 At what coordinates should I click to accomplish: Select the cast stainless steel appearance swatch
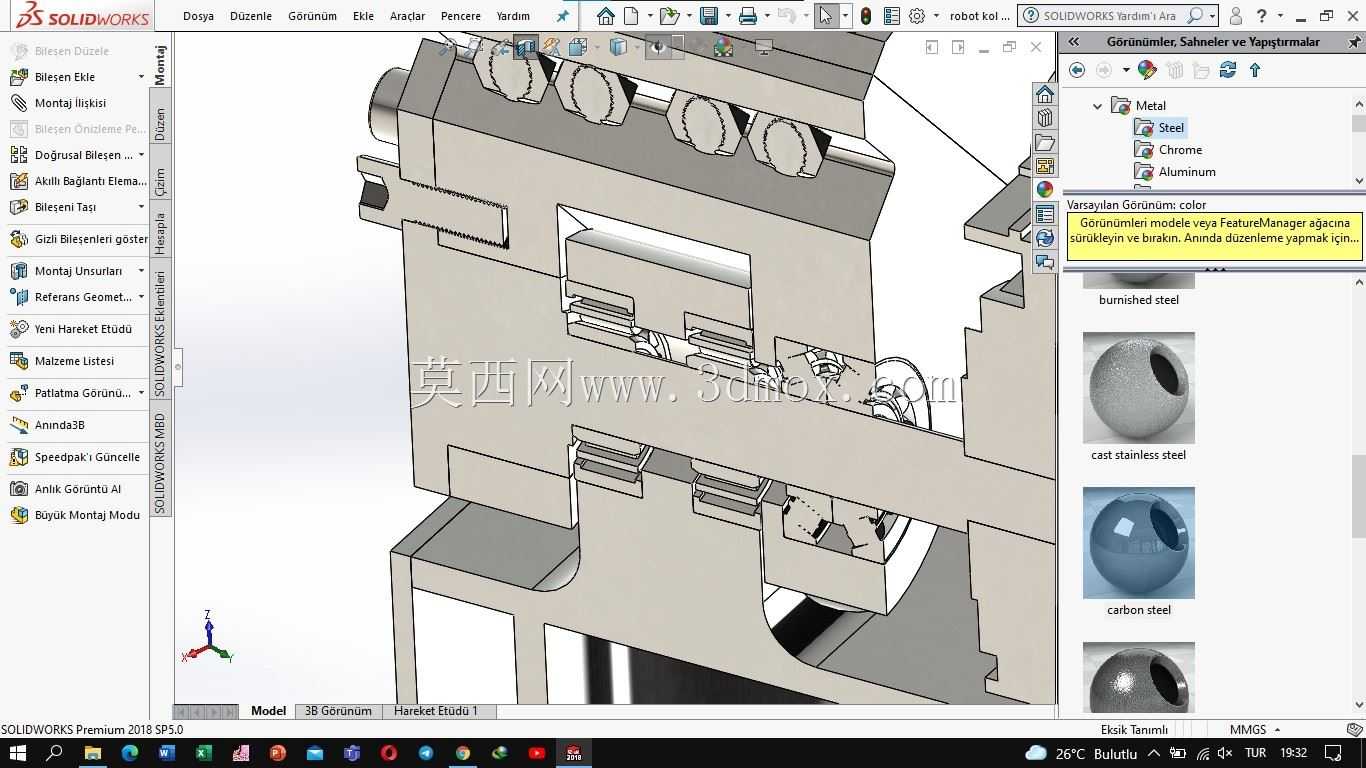coord(1139,388)
